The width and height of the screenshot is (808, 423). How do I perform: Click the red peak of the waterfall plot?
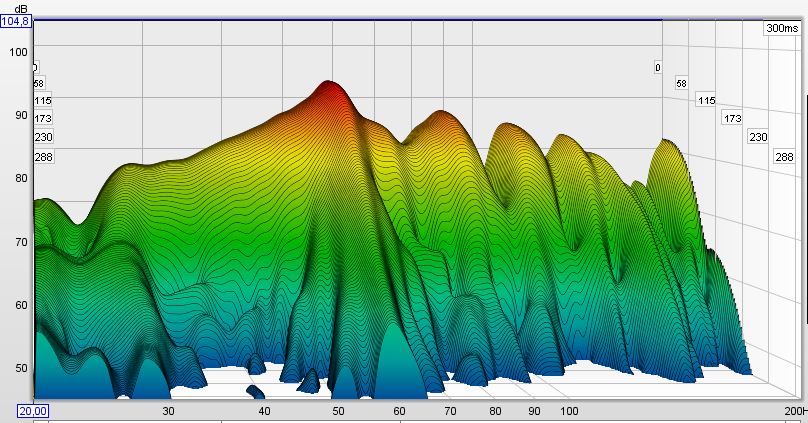coord(327,88)
